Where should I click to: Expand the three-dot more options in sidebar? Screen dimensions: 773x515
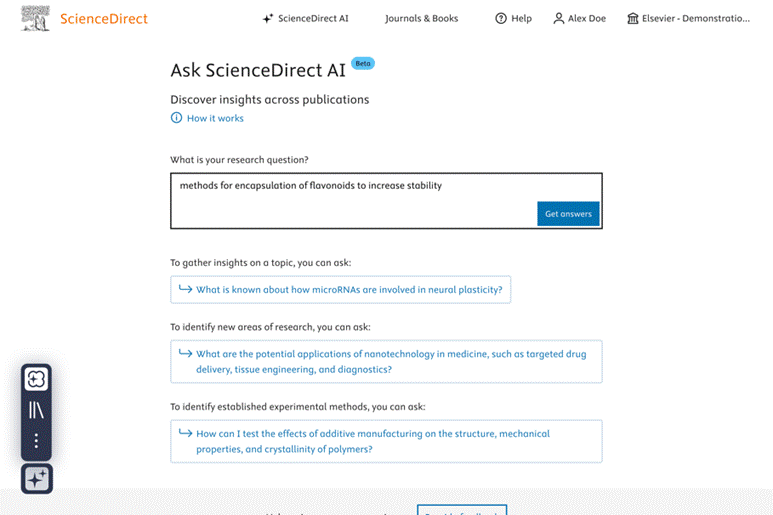(x=36, y=441)
